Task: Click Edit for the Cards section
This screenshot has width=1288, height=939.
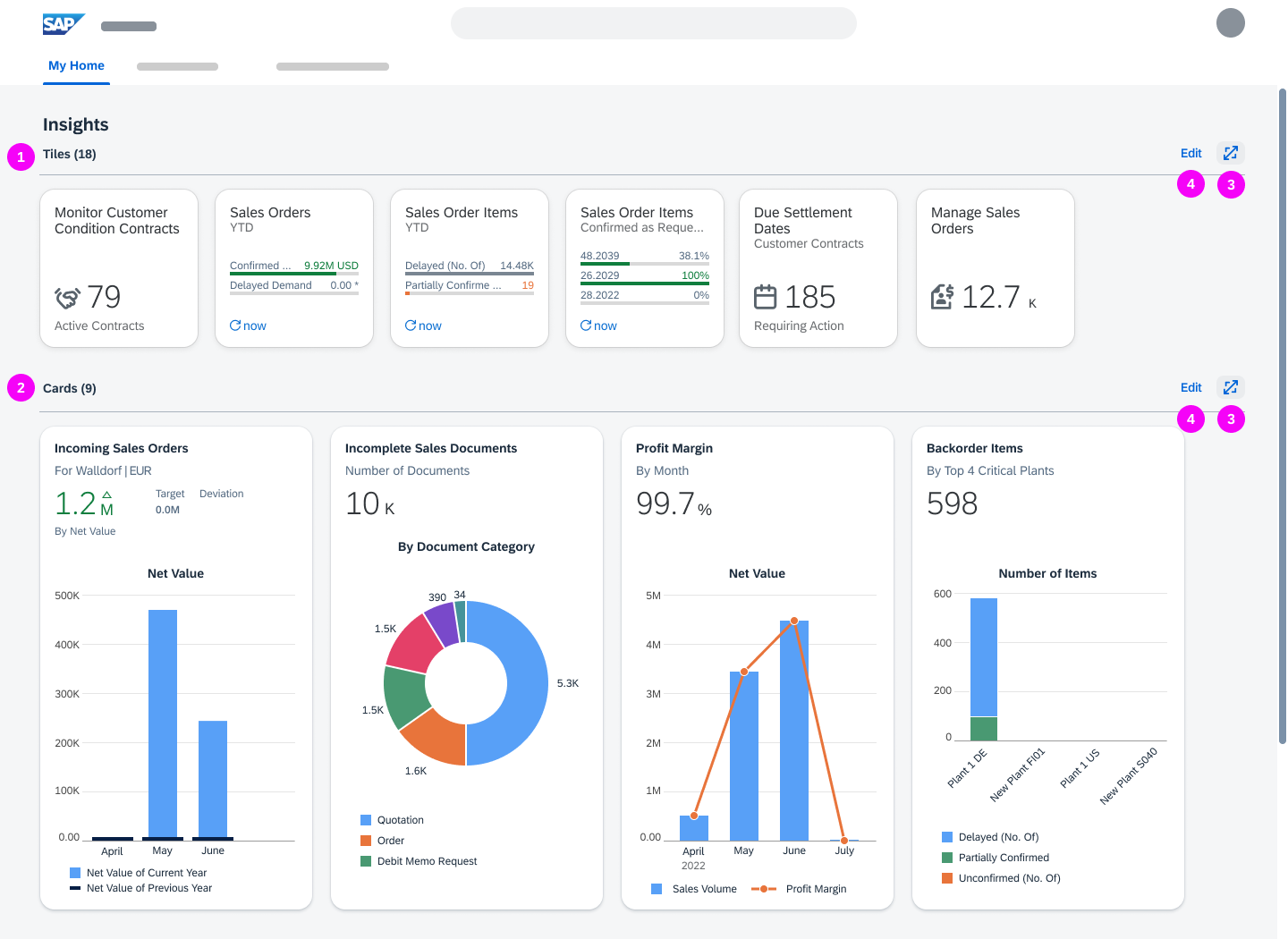Action: pos(1191,387)
